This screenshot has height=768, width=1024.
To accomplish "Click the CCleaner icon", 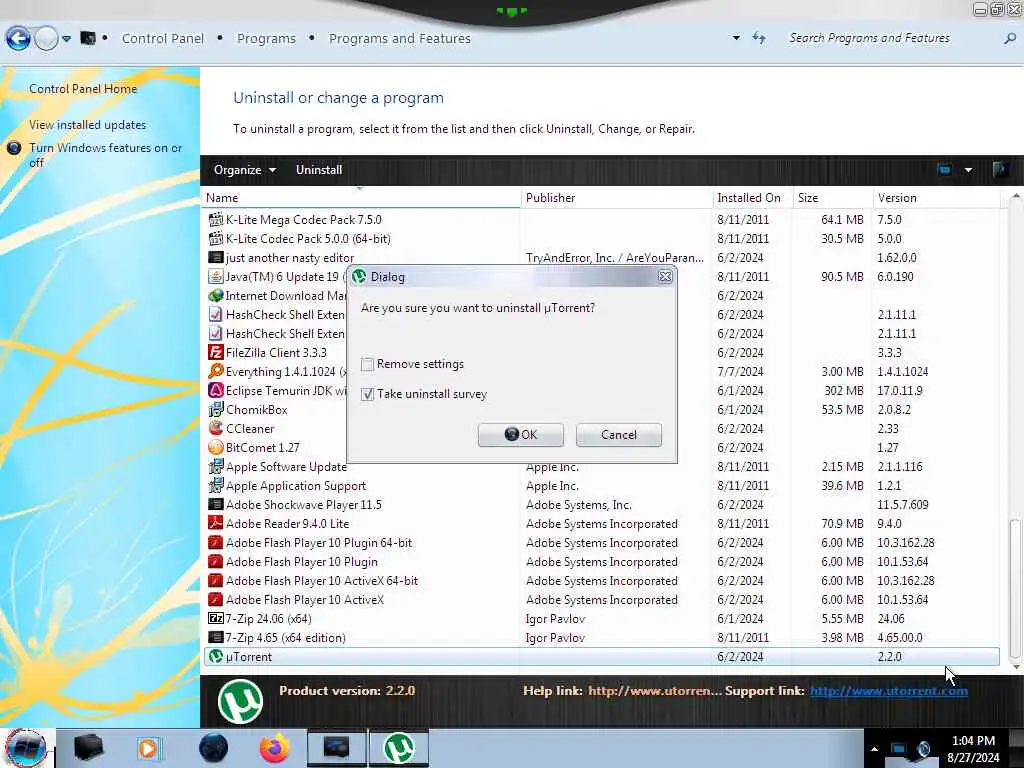I will click(216, 428).
